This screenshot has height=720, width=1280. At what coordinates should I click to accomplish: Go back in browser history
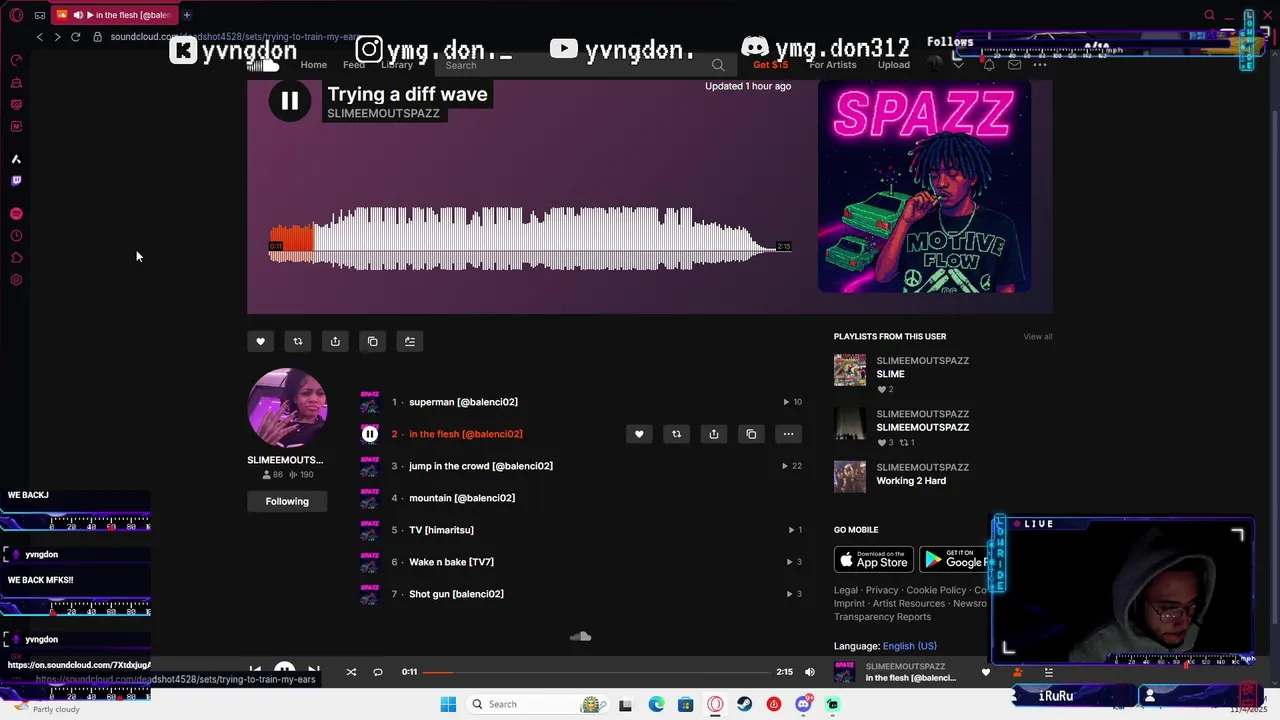[x=39, y=37]
